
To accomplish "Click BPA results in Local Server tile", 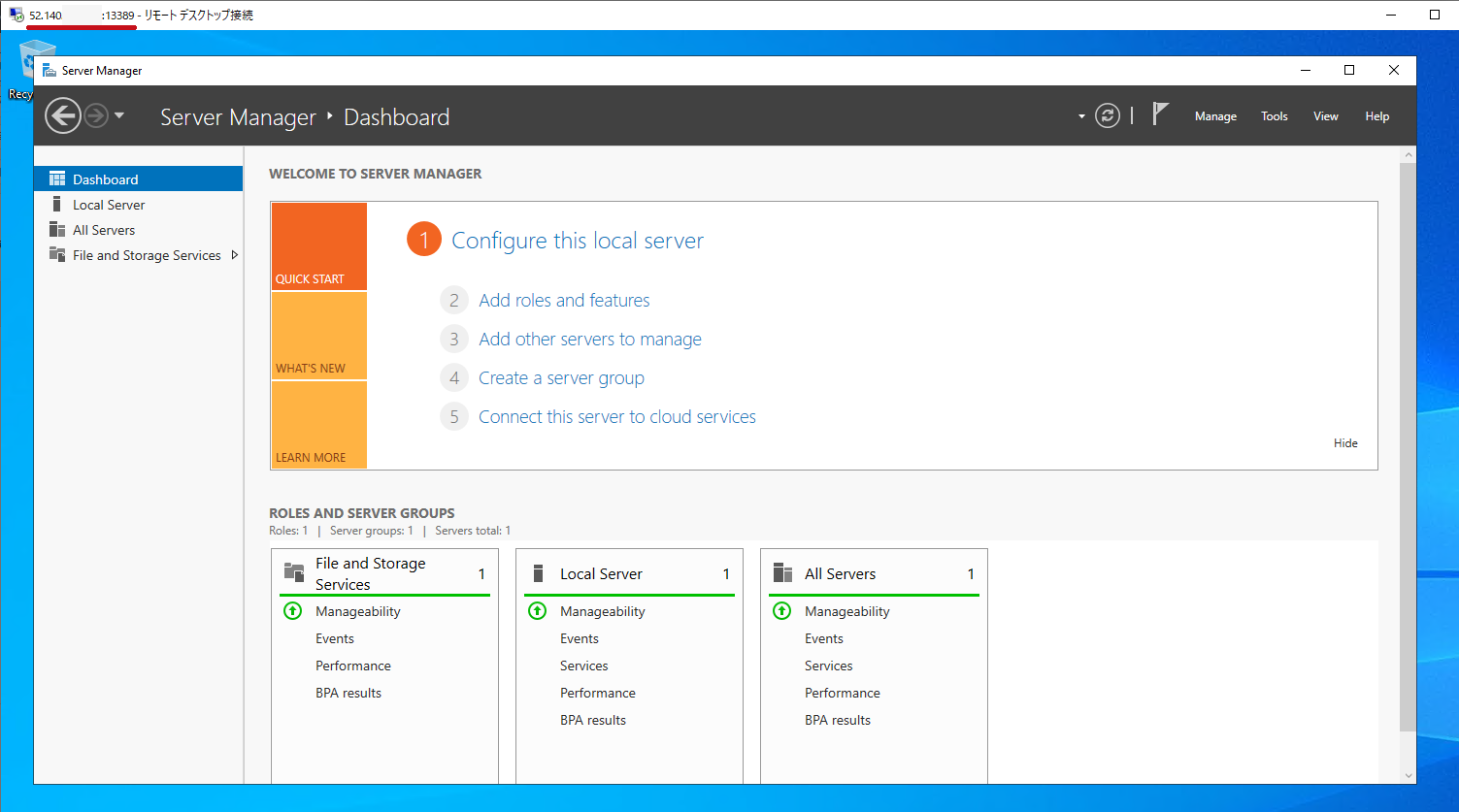I will 593,720.
